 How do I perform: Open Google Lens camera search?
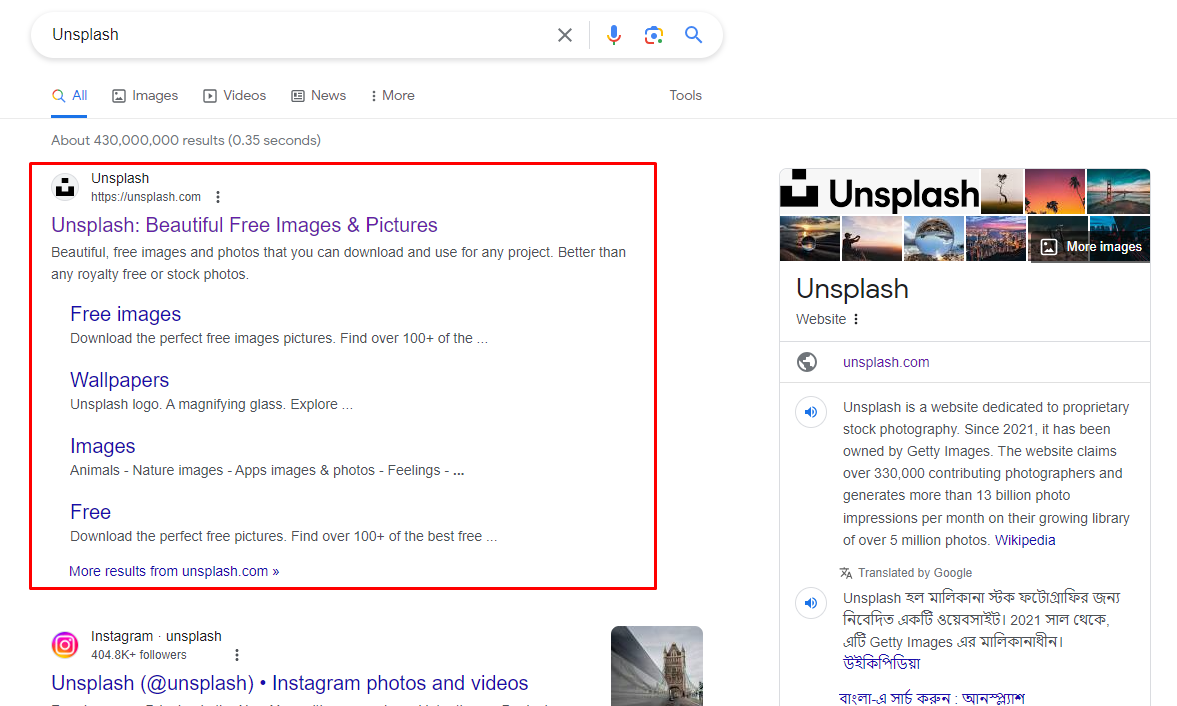pyautogui.click(x=654, y=34)
